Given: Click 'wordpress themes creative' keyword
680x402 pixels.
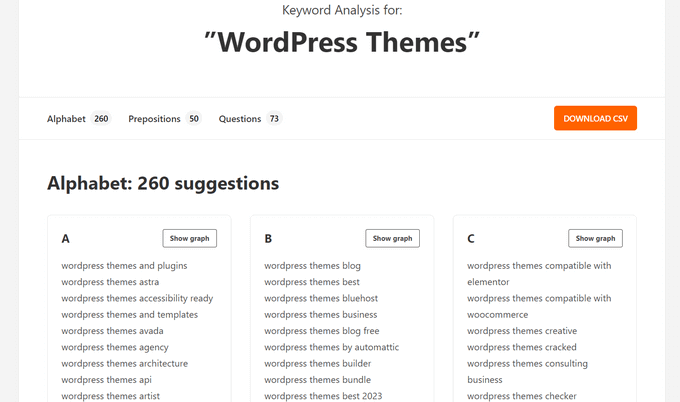Looking at the screenshot, I should pyautogui.click(x=522, y=331).
